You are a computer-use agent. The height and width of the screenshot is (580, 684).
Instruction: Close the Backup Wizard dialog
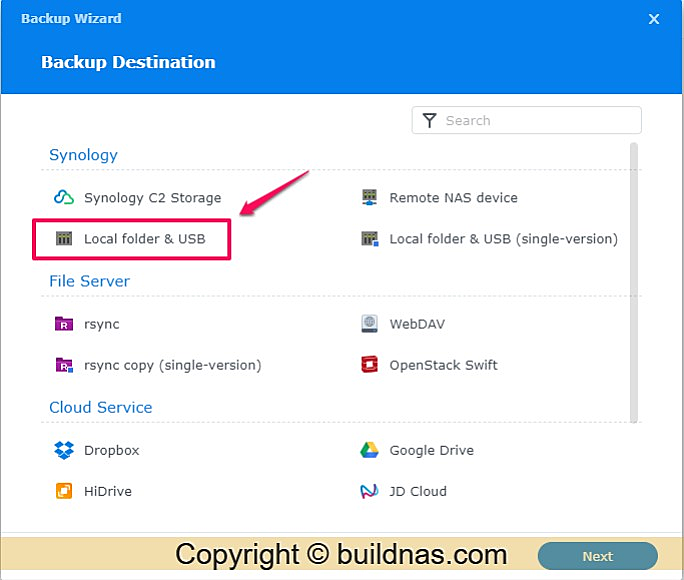(653, 19)
